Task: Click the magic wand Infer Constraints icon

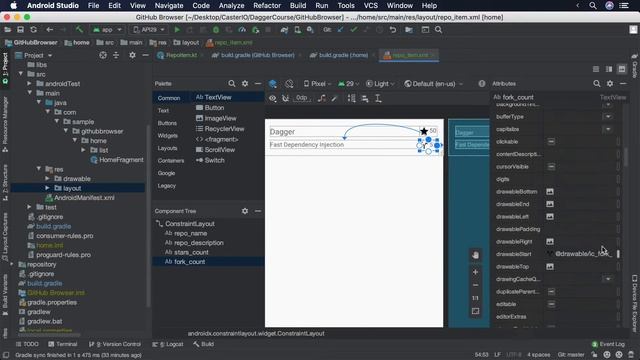Action: [x=335, y=98]
